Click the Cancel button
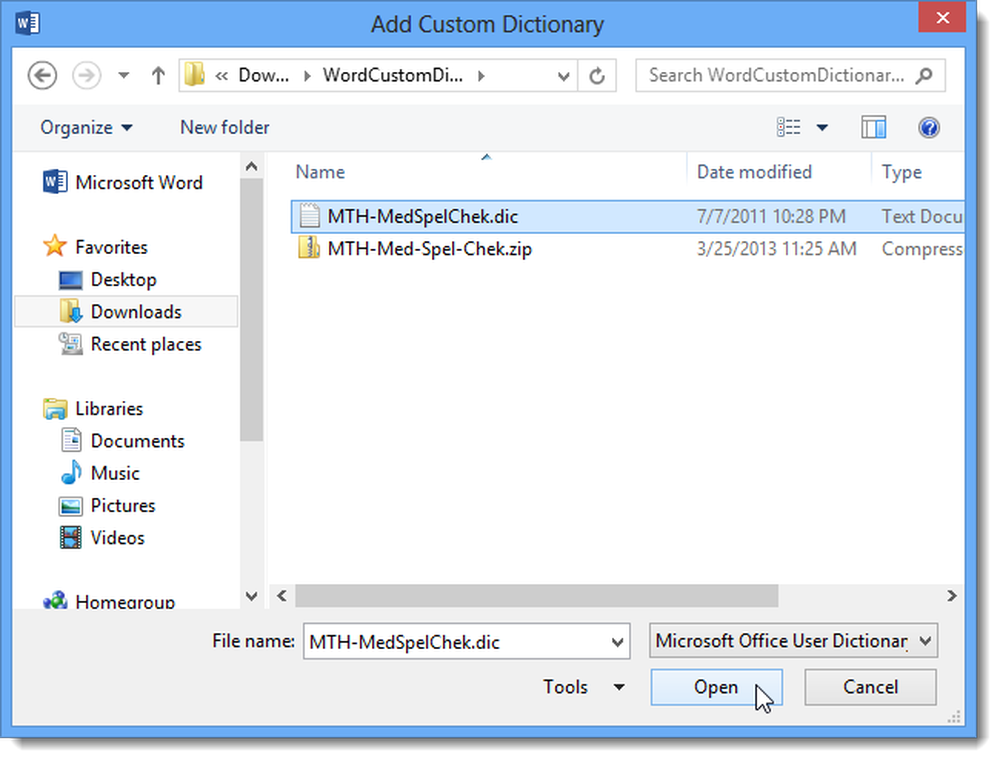Viewport: 1000px width, 761px height. tap(871, 687)
